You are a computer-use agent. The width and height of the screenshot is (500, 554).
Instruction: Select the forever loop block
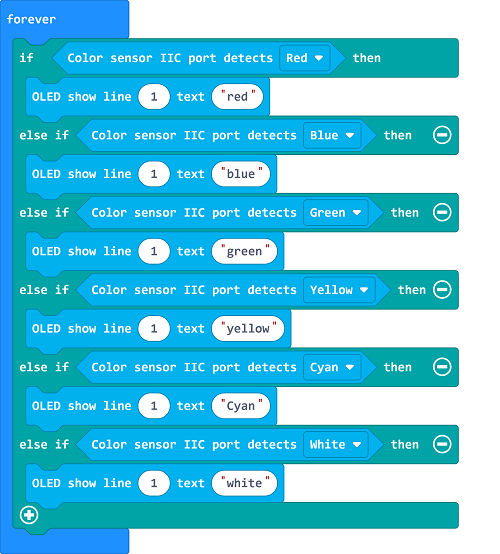click(31, 19)
